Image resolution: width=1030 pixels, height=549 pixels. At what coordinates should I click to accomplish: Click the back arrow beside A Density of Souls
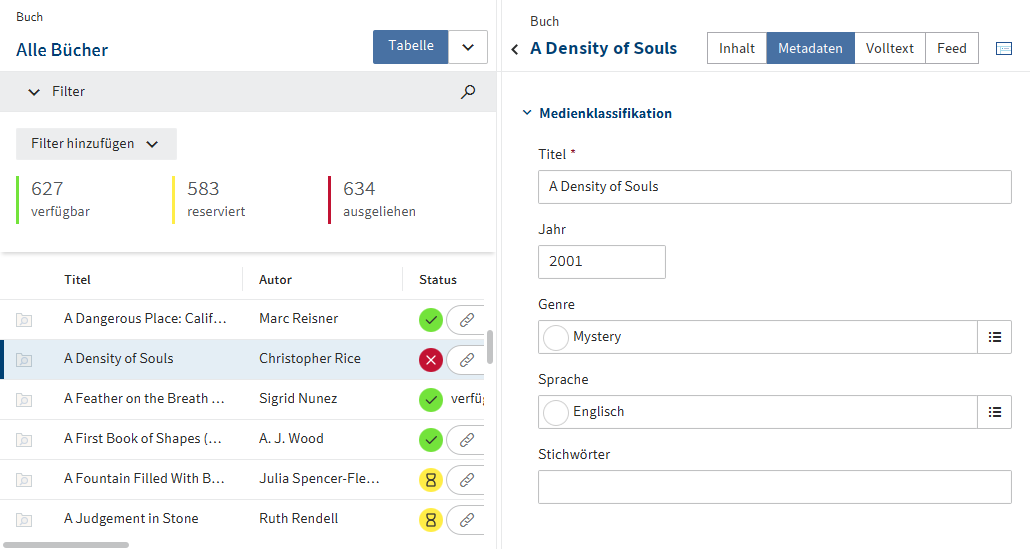coord(515,49)
